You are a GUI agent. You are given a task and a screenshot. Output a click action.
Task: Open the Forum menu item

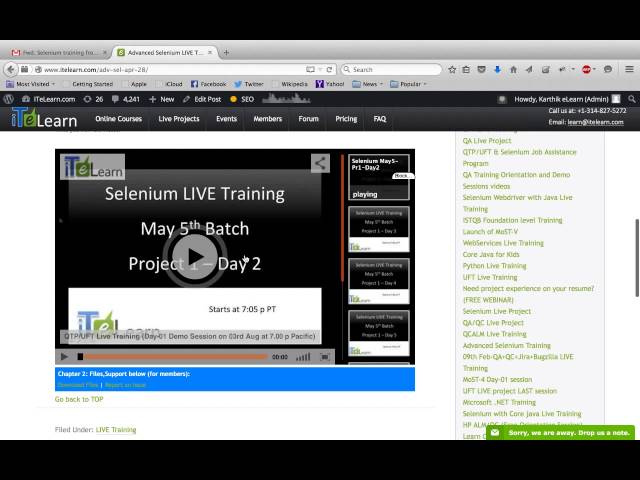point(308,119)
